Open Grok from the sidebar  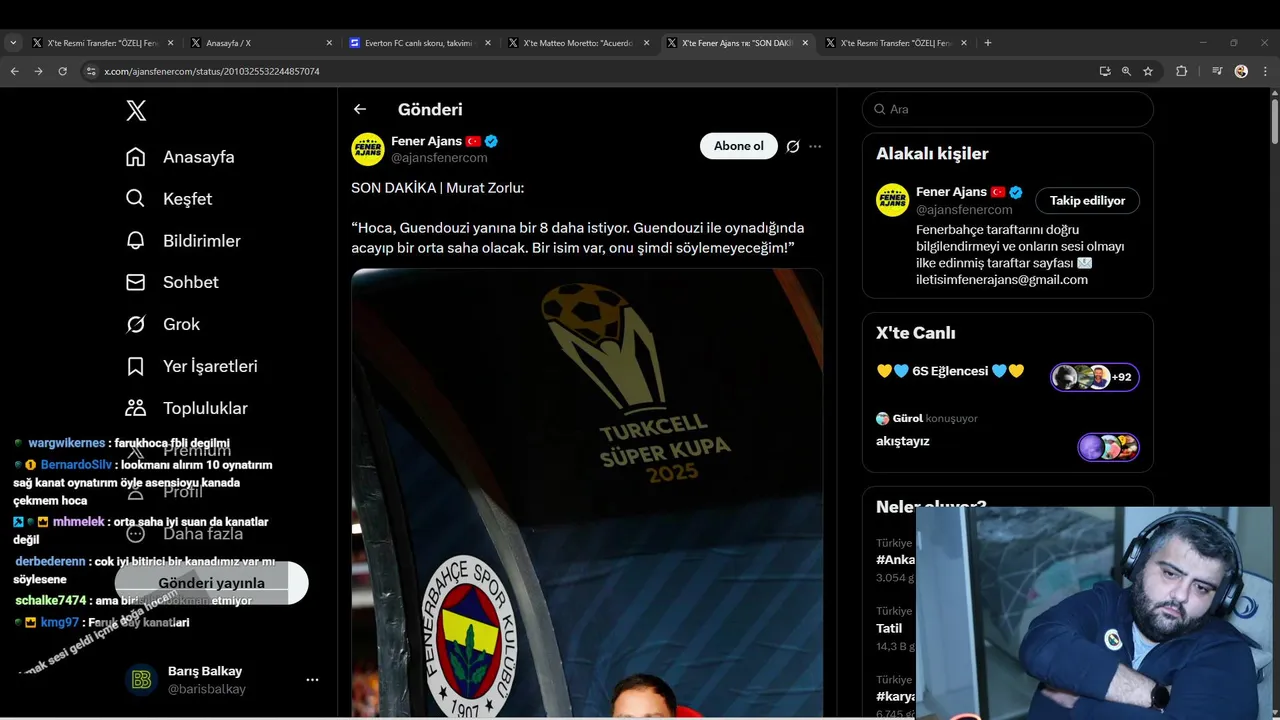coord(162,325)
